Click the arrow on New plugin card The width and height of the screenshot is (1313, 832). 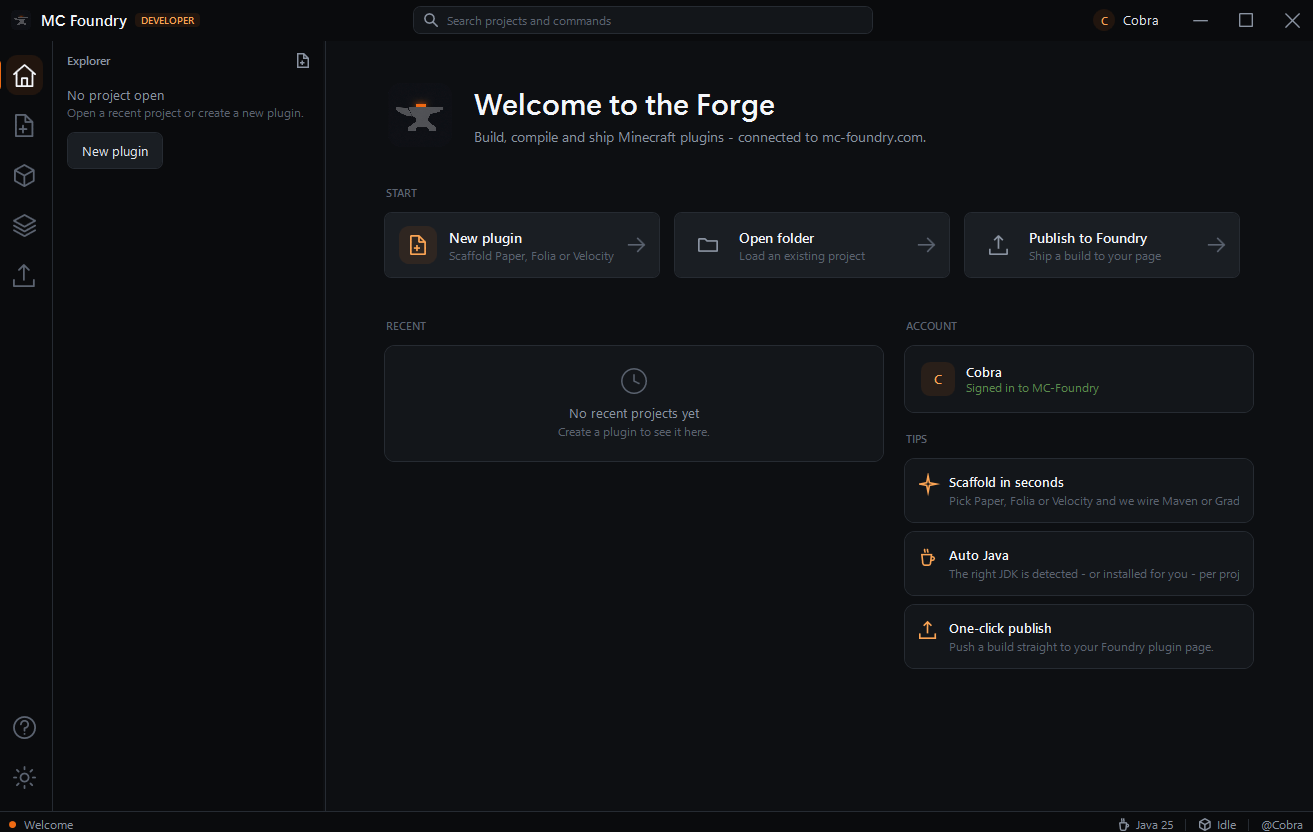tap(636, 245)
